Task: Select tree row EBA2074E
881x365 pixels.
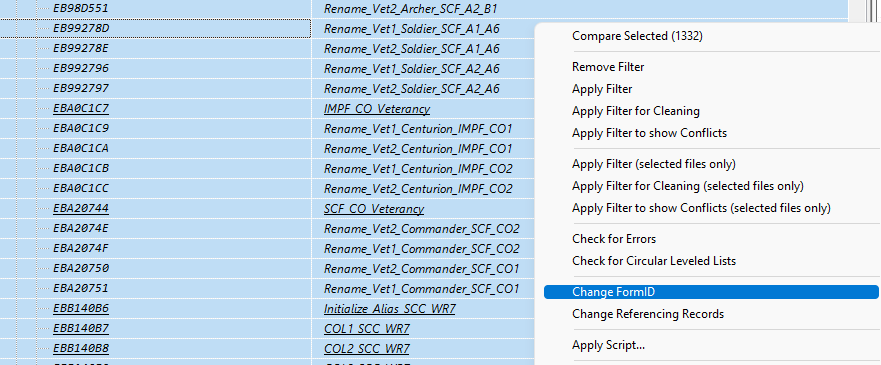Action: click(x=81, y=229)
